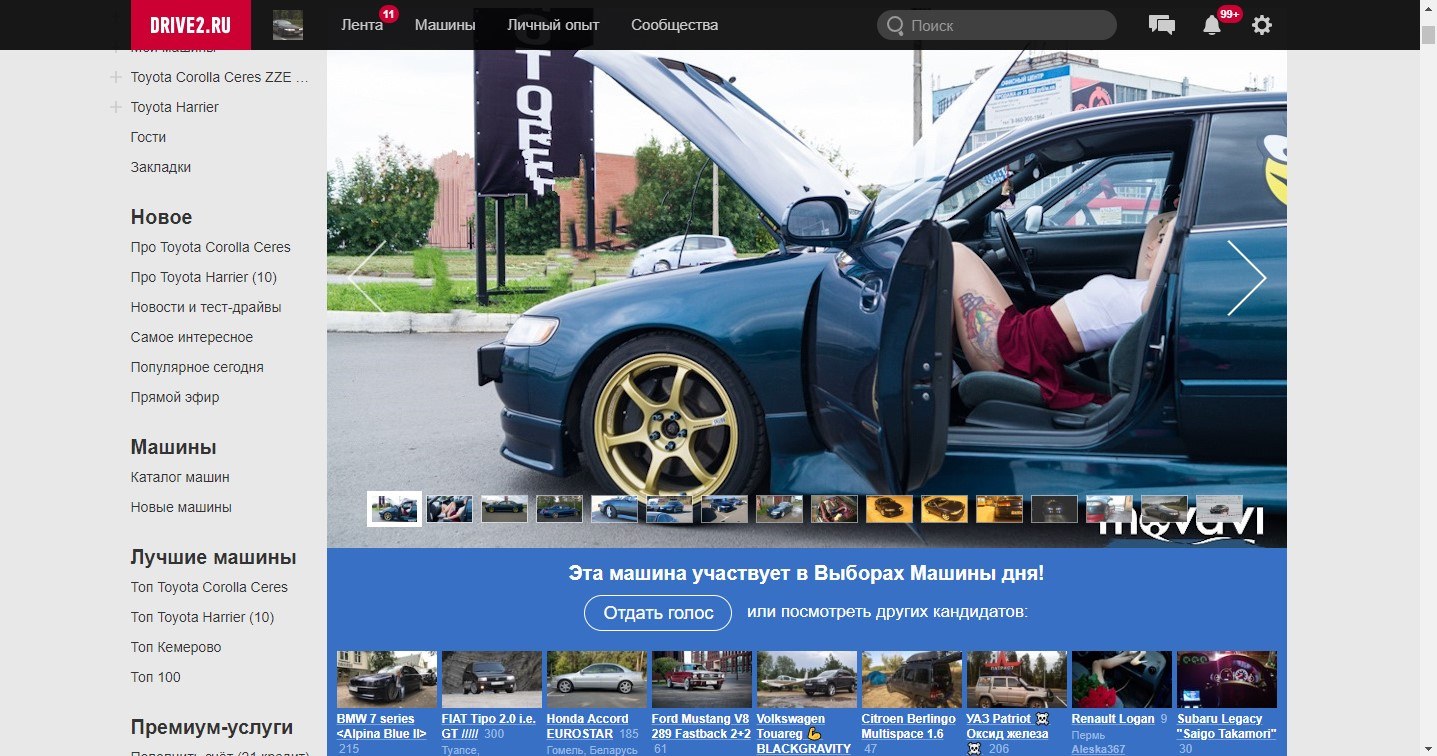Image resolution: width=1437 pixels, height=756 pixels.
Task: Open the user avatar in header
Action: coord(288,25)
